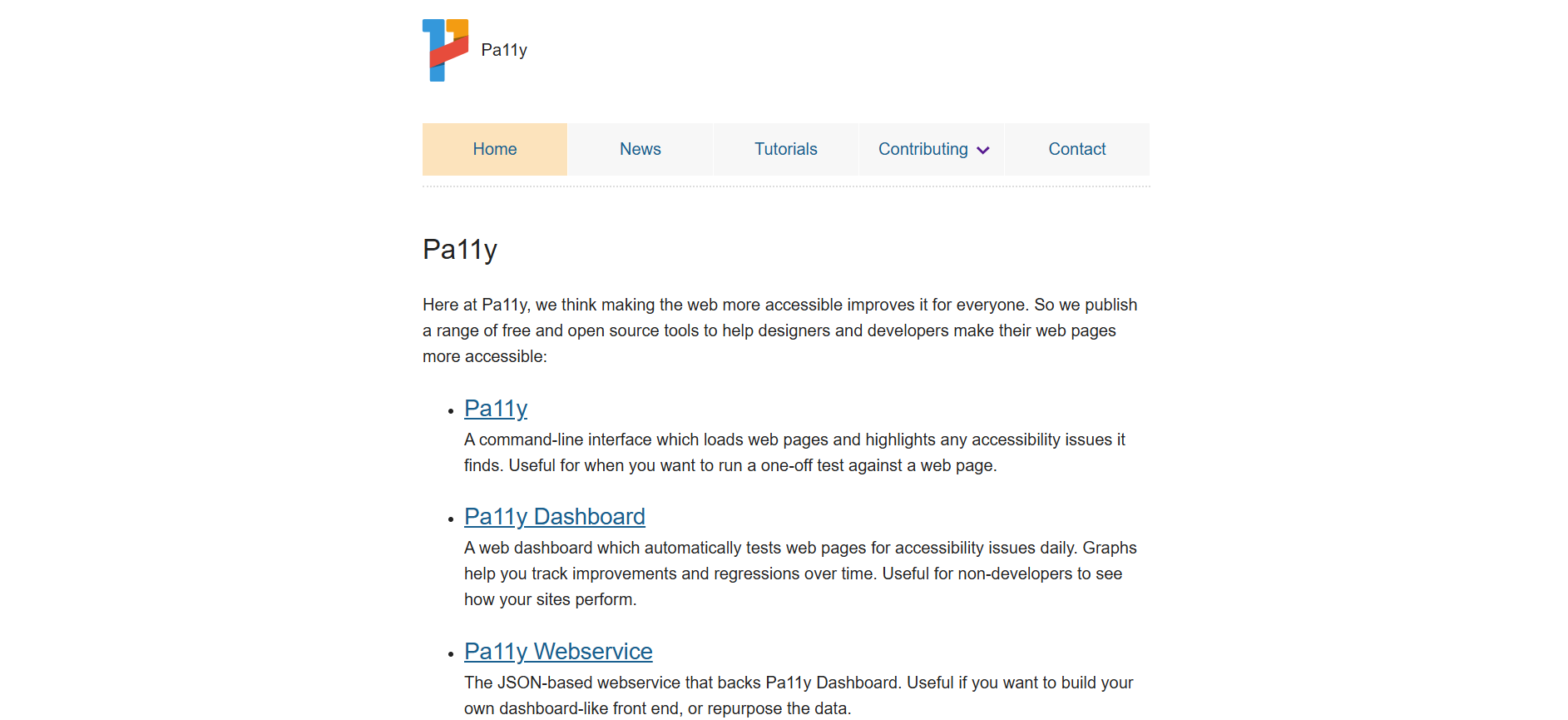Click the Pa11y logo icon
The height and width of the screenshot is (720, 1568).
click(445, 50)
